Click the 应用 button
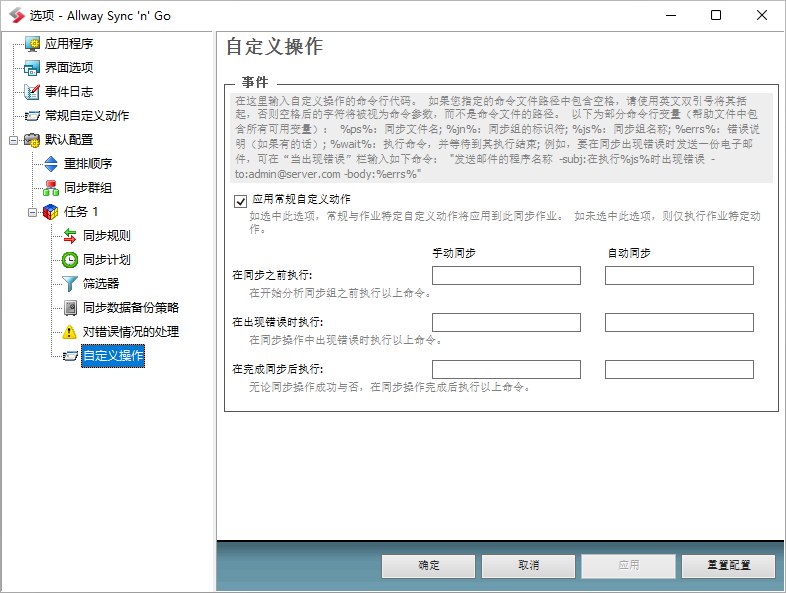Viewport: 786px width, 593px height. pyautogui.click(x=629, y=565)
